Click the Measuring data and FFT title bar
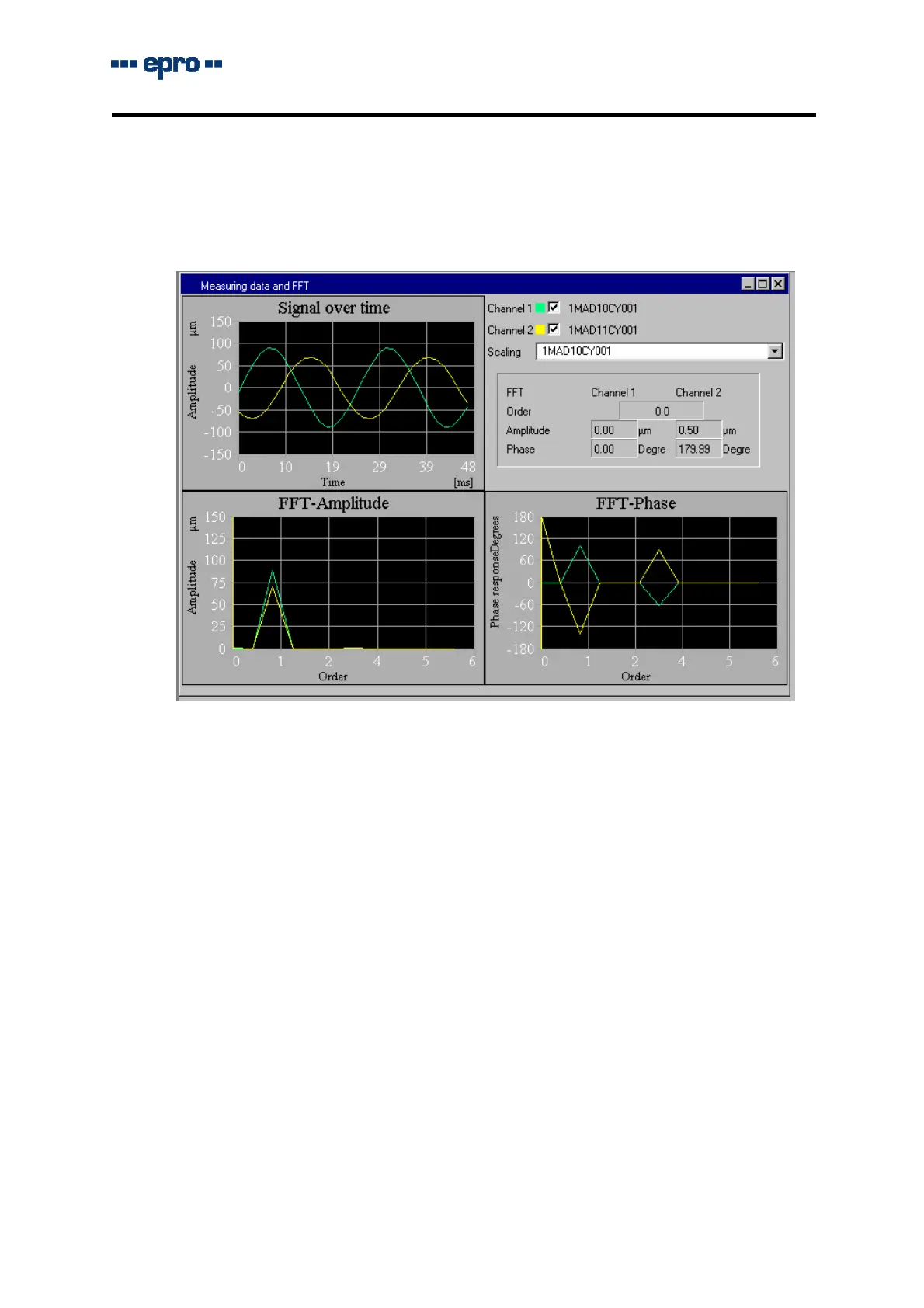The height and width of the screenshot is (1308, 924). coord(466,285)
